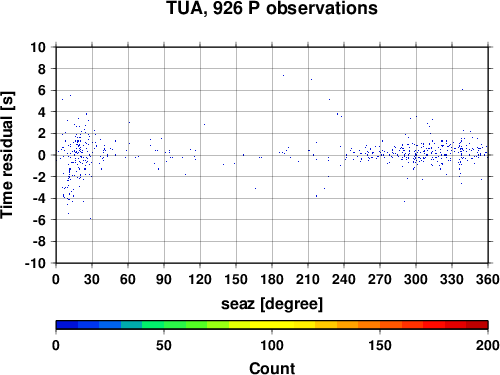Click the y-axis tick label 10

point(38,47)
